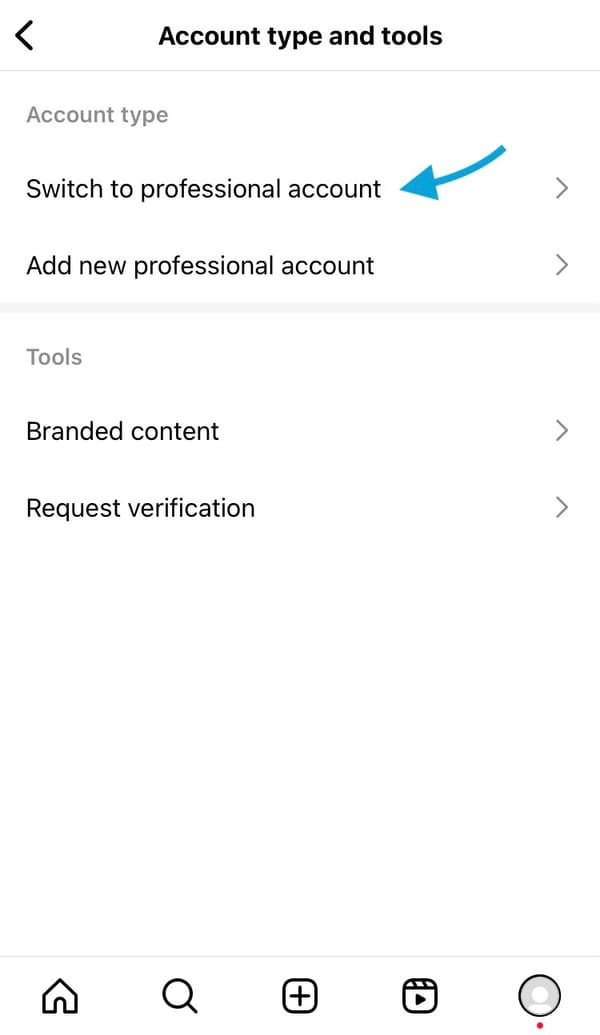
Task: Expand the Switch to professional account chevron
Action: (x=562, y=188)
